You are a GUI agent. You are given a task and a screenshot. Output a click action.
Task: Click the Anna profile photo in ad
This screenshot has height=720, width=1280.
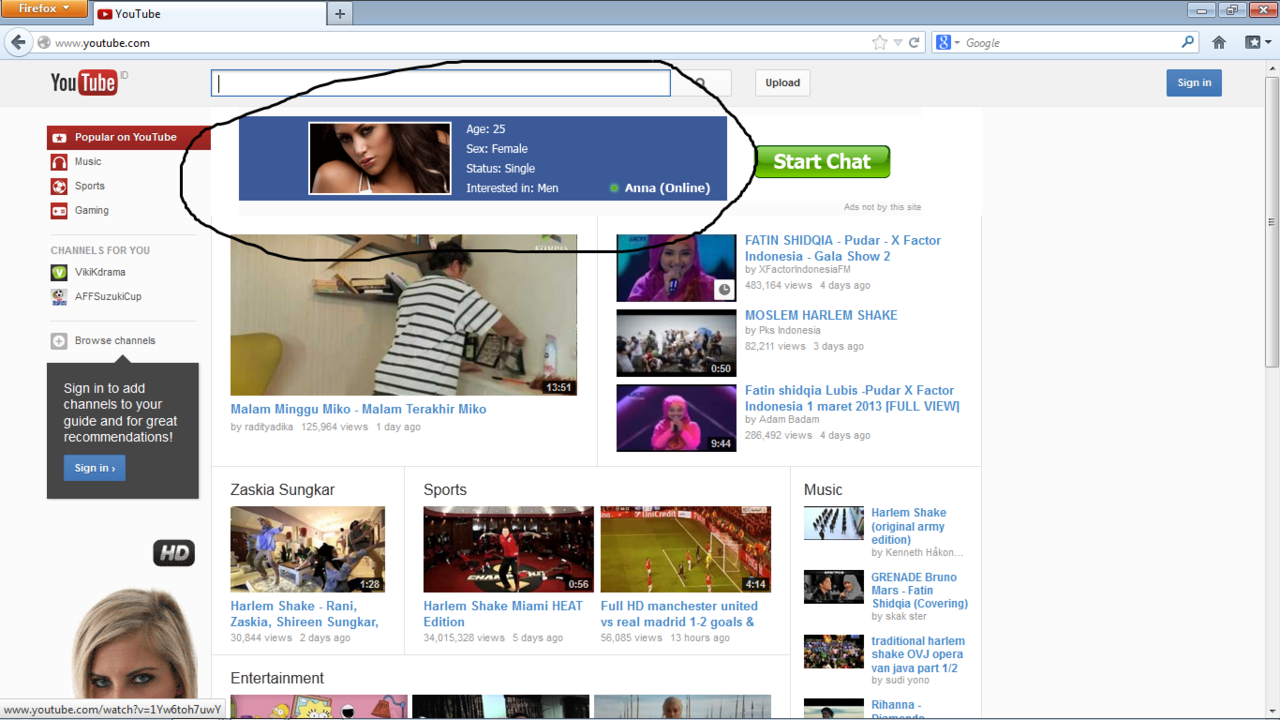(380, 158)
